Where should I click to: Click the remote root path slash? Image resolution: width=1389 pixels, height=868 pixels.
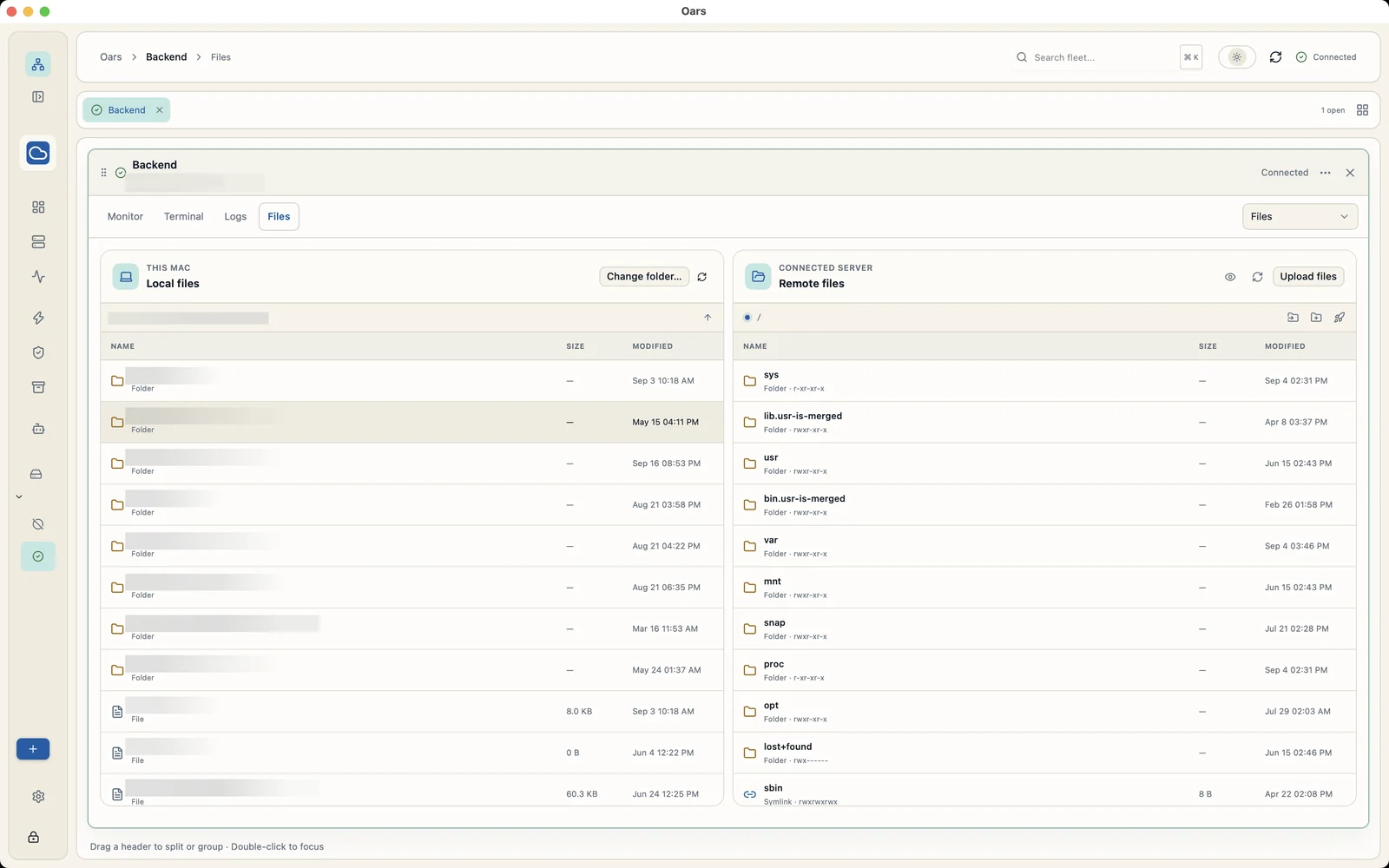pos(759,318)
